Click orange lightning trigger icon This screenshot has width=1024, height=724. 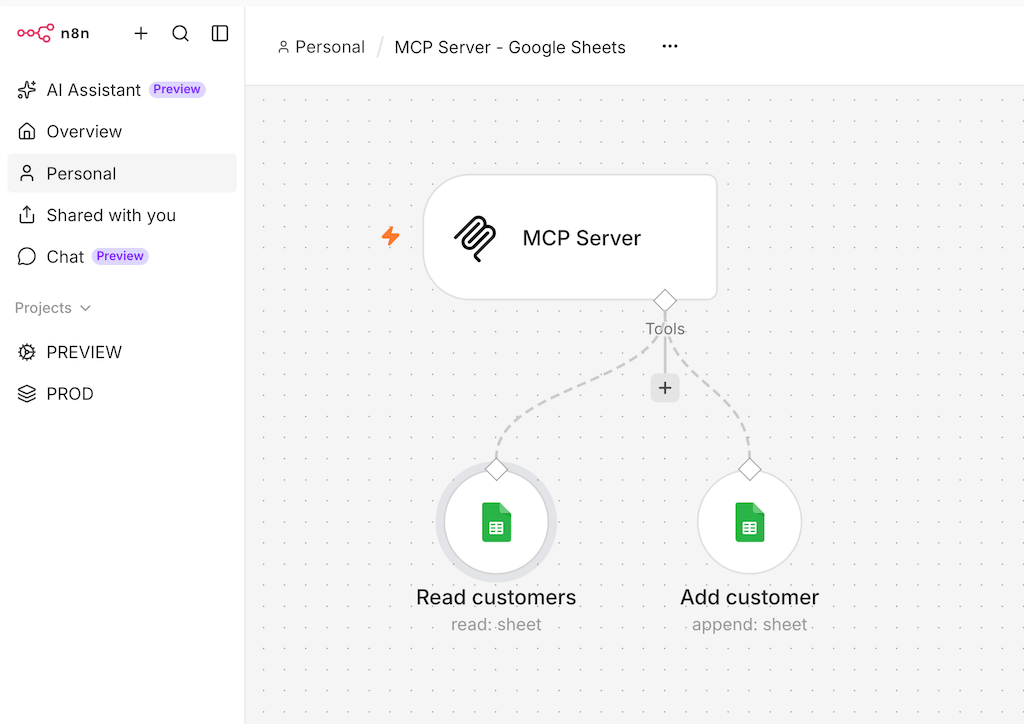click(391, 236)
